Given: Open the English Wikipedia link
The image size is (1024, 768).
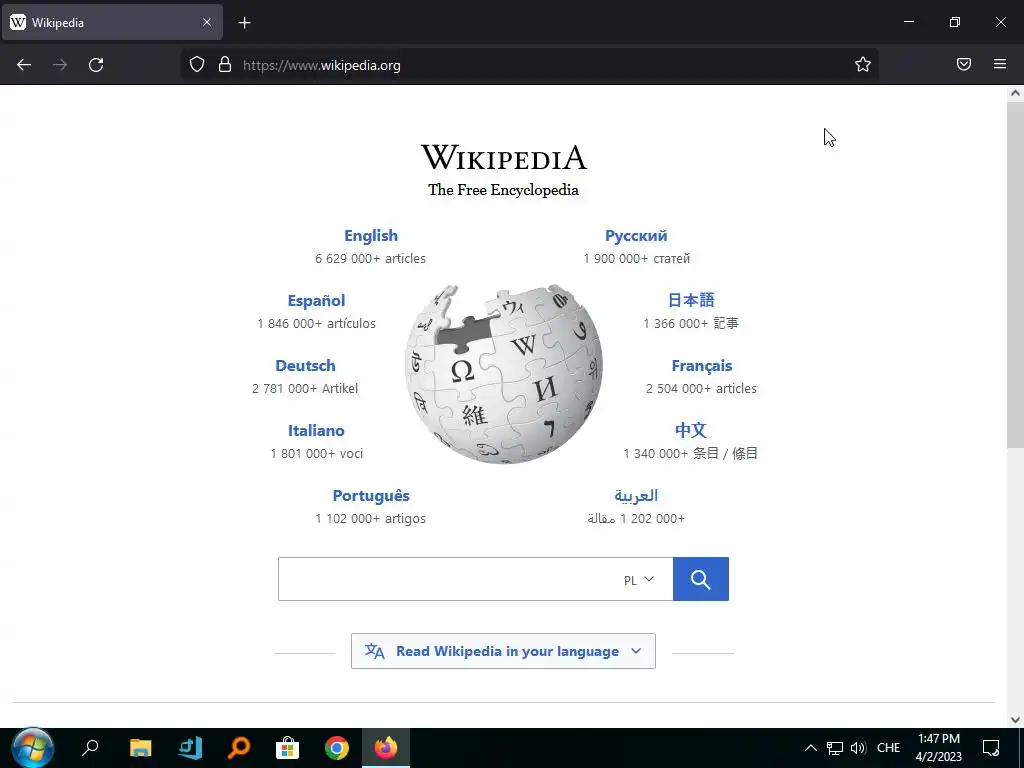Looking at the screenshot, I should coord(371,236).
